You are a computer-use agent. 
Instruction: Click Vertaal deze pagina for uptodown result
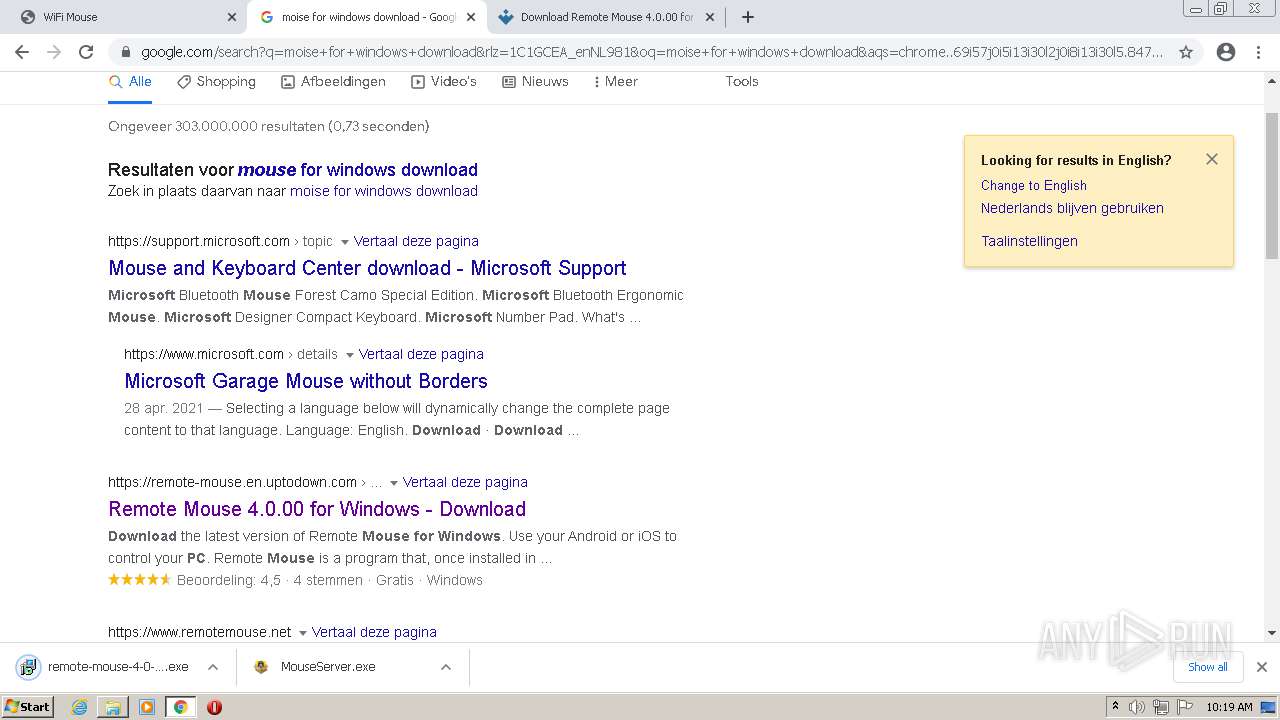465,482
